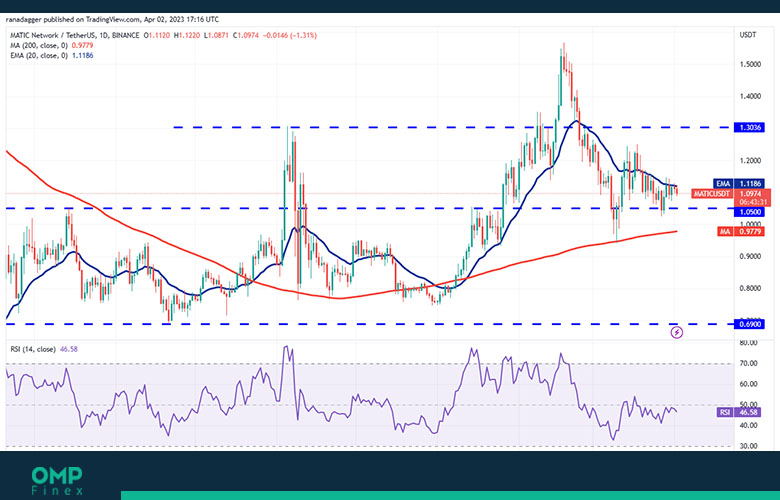The width and height of the screenshot is (780, 500).
Task: Select the 1.0500 price level label
Action: [x=749, y=211]
